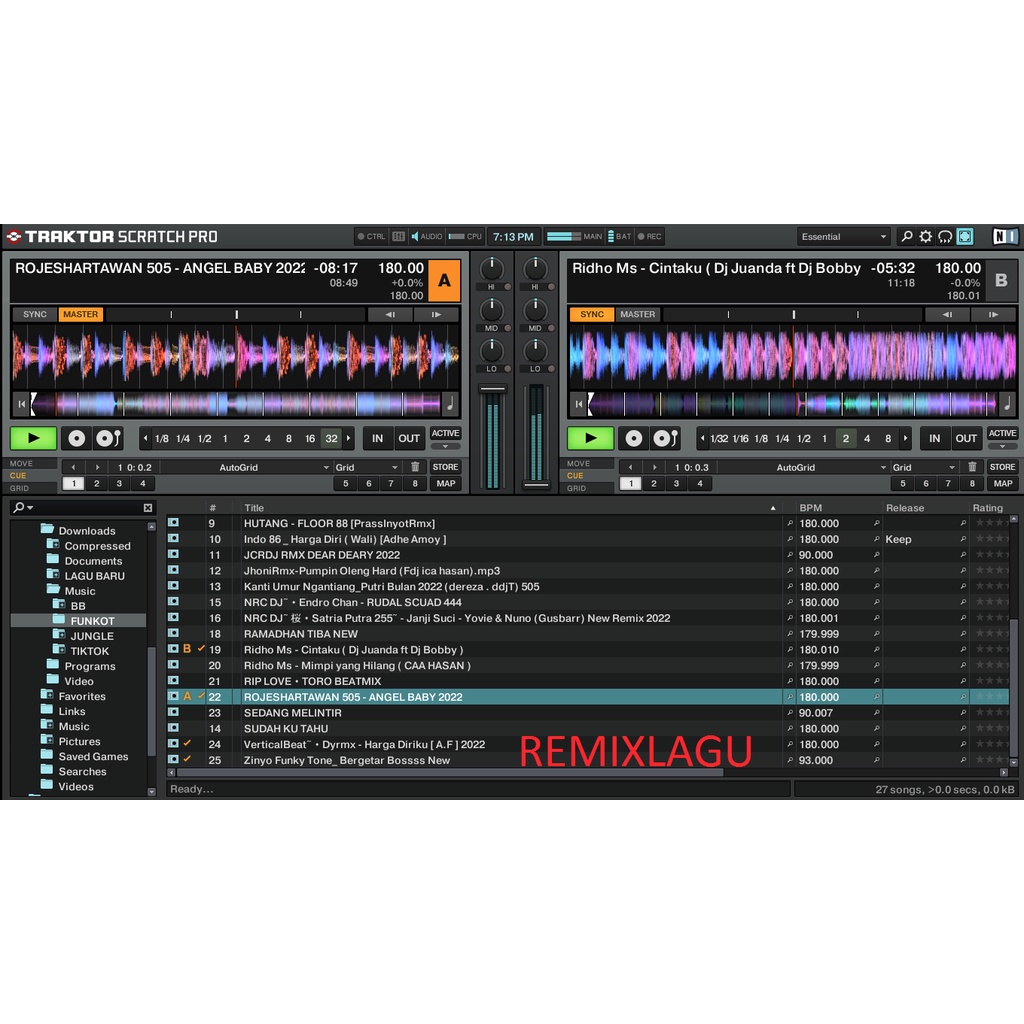Click the headphones cruise icon in the header
The width and height of the screenshot is (1024, 1024).
(x=943, y=236)
